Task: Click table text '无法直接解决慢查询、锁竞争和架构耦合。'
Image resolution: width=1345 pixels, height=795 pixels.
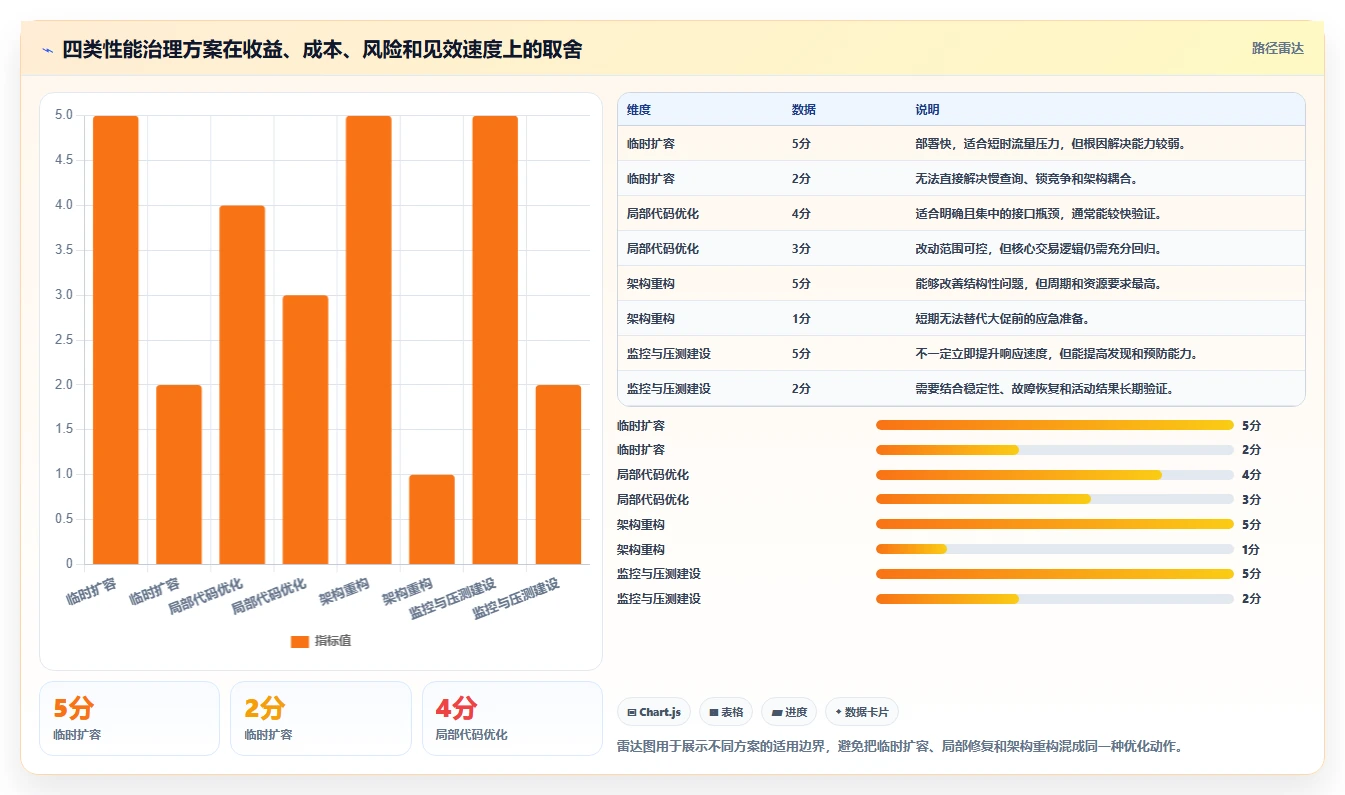Action: (1026, 179)
